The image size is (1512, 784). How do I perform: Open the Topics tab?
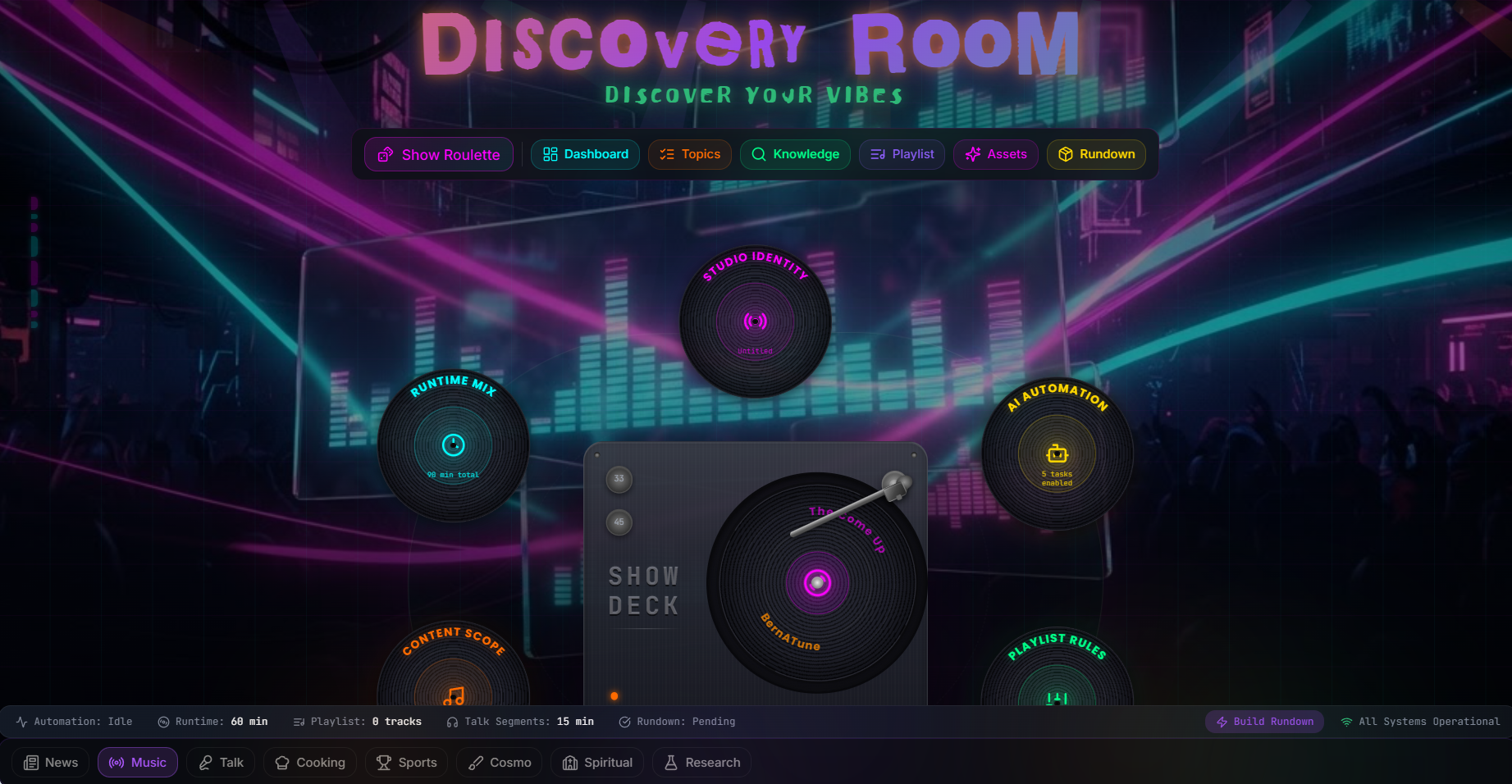(x=690, y=154)
